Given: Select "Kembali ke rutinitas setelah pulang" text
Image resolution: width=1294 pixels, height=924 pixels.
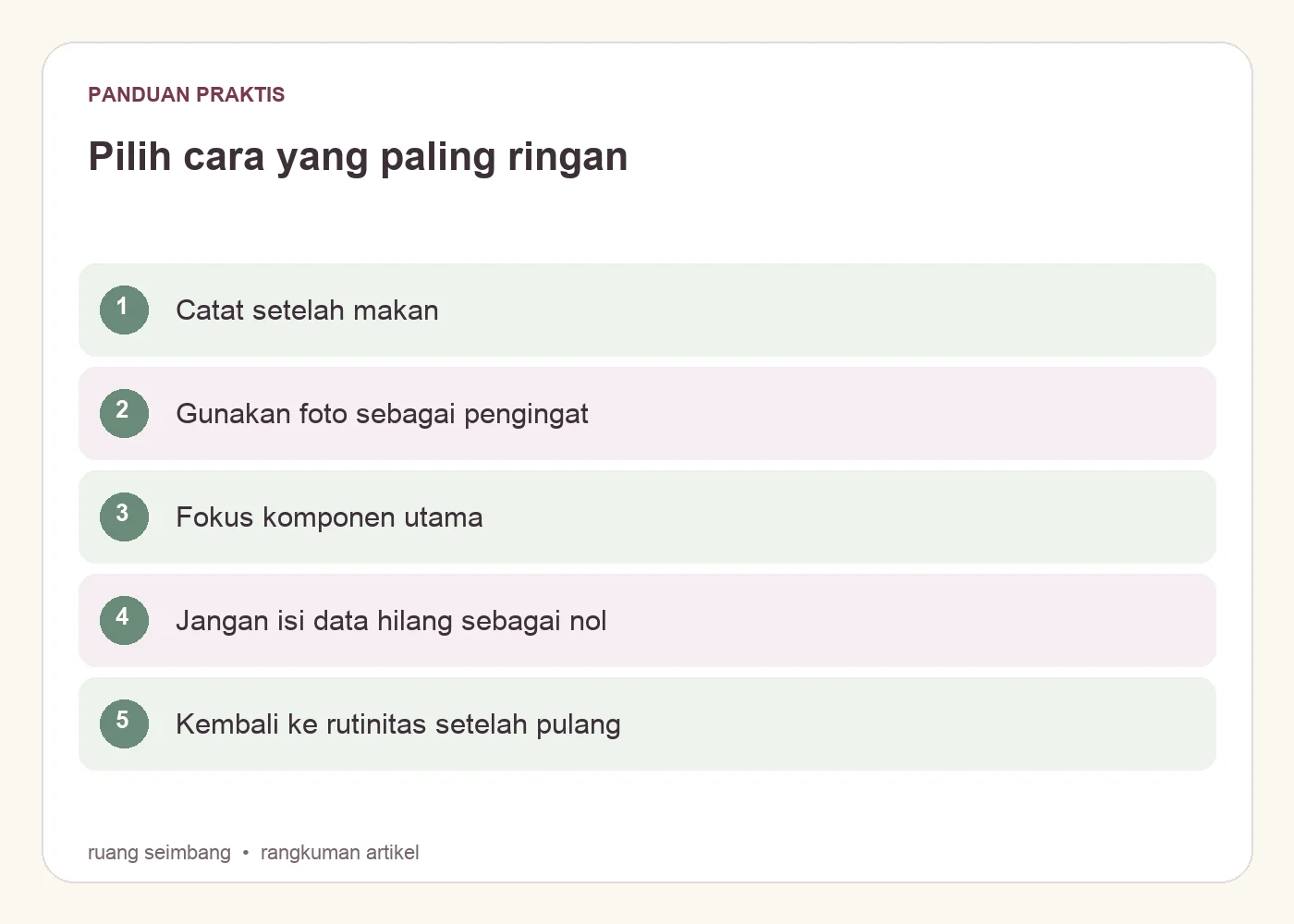Looking at the screenshot, I should click(x=398, y=724).
